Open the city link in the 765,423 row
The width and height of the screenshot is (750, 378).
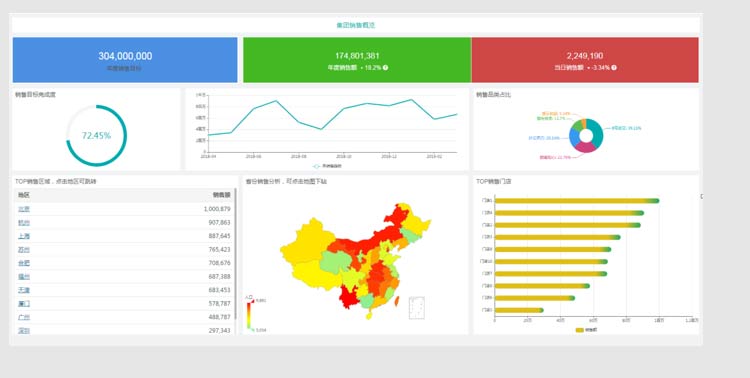[x=24, y=250]
